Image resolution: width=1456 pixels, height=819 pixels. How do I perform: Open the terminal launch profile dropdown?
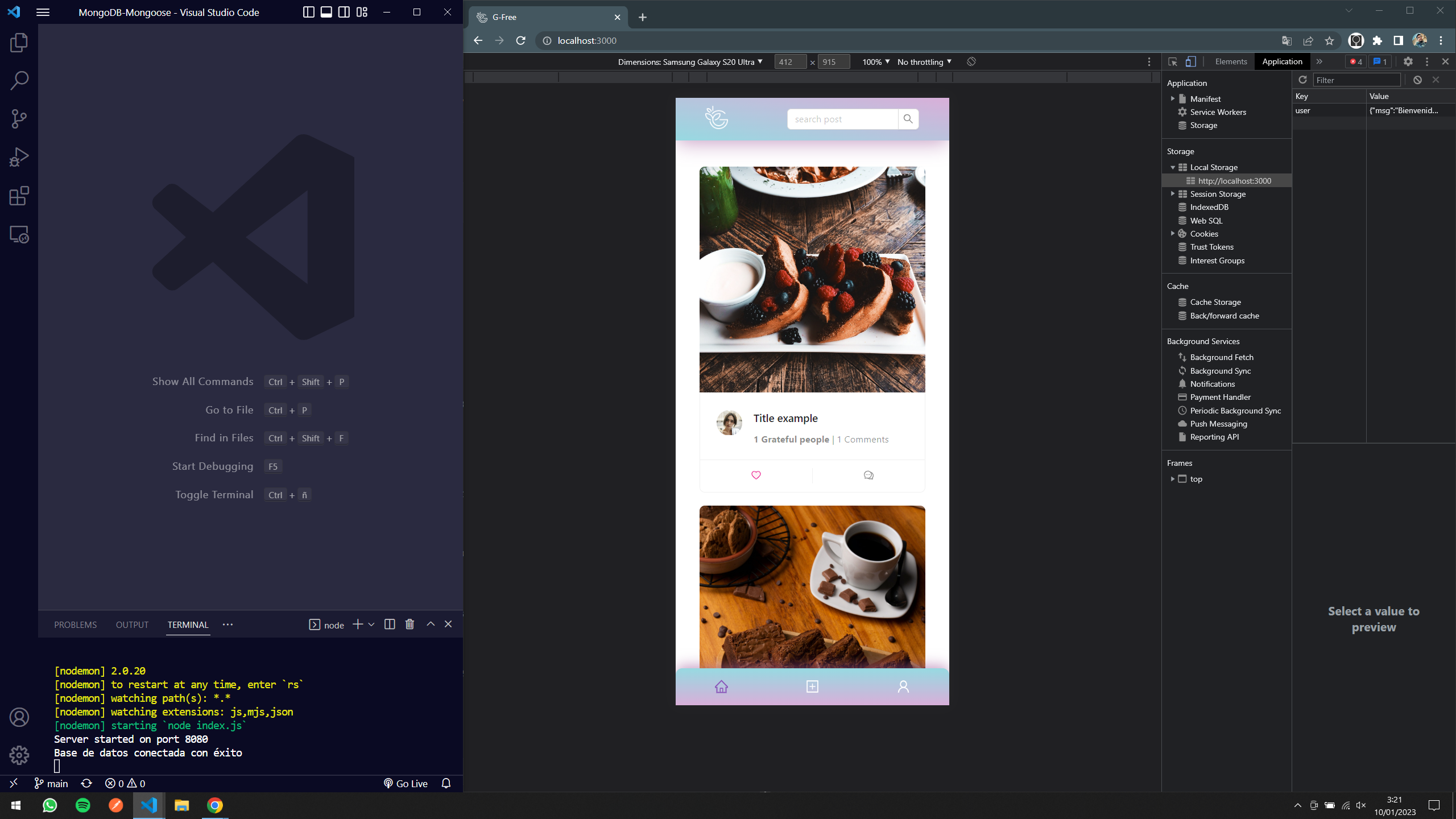point(371,624)
